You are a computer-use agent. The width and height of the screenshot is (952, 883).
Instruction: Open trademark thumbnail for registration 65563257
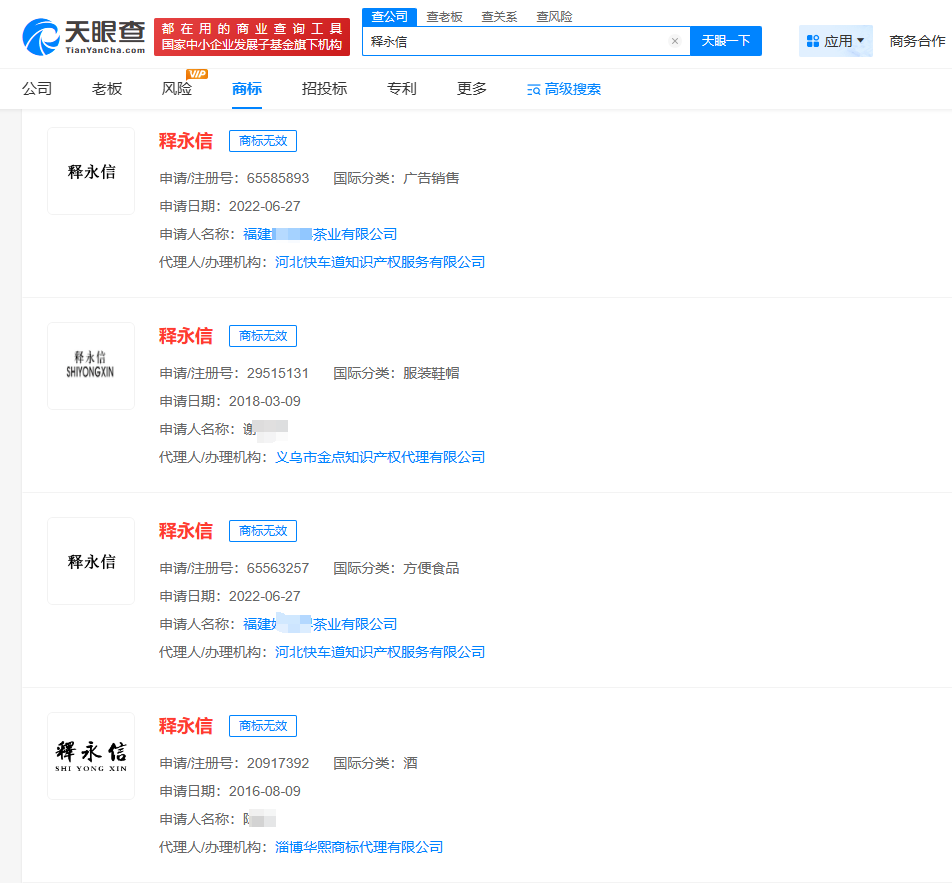91,561
